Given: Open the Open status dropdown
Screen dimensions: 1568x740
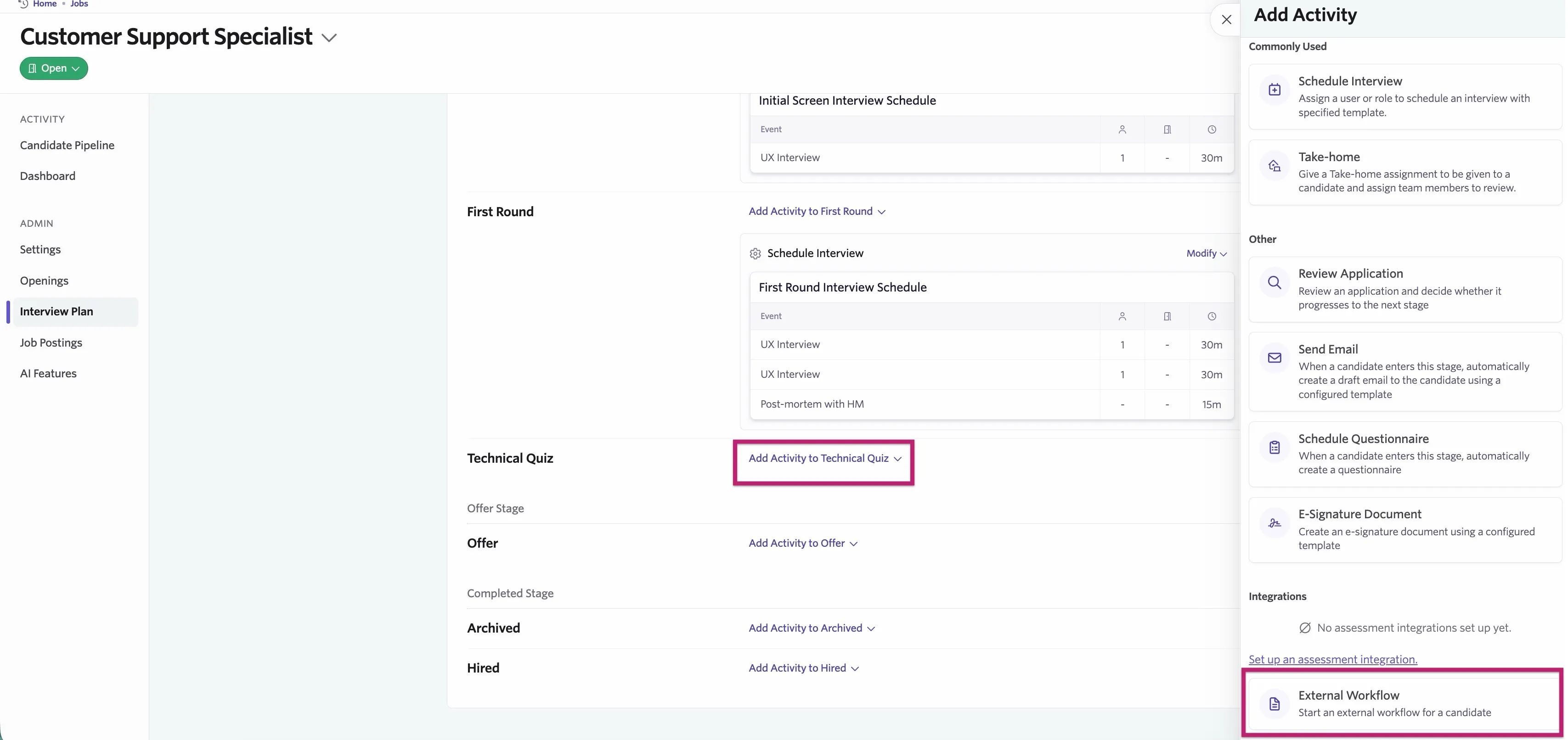Looking at the screenshot, I should 54,68.
